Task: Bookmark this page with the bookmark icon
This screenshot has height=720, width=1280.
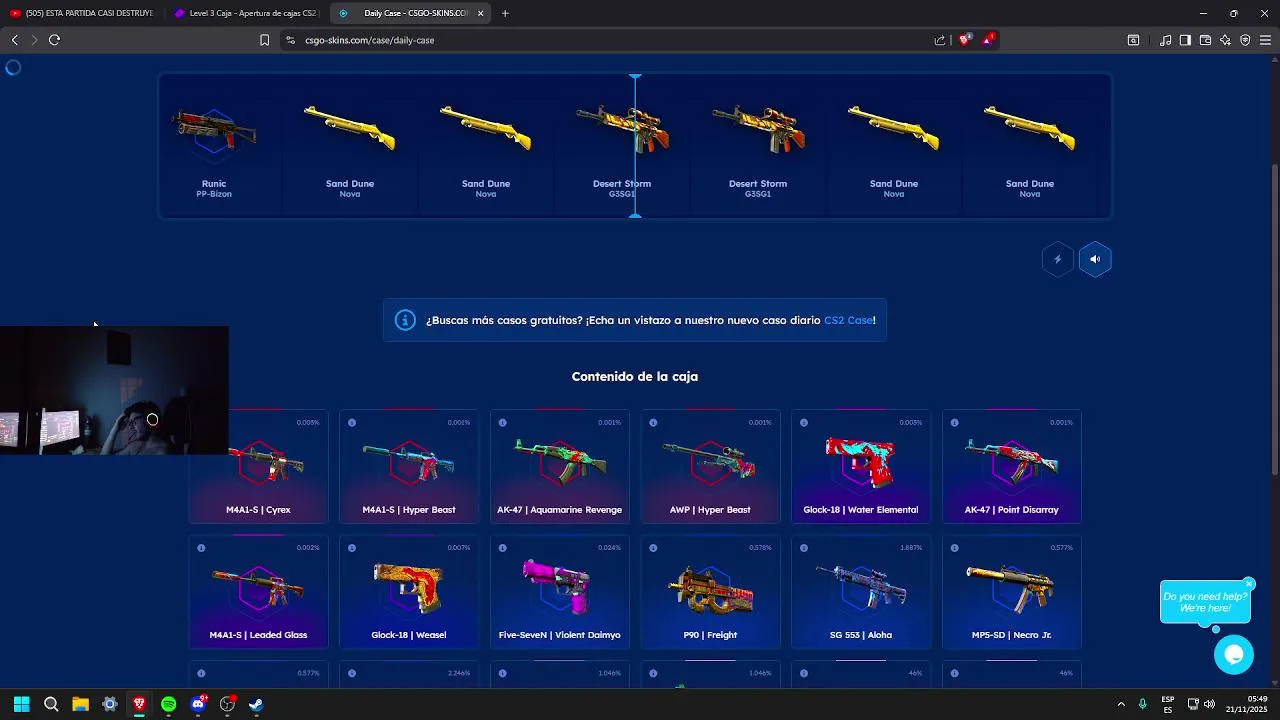Action: tap(264, 40)
